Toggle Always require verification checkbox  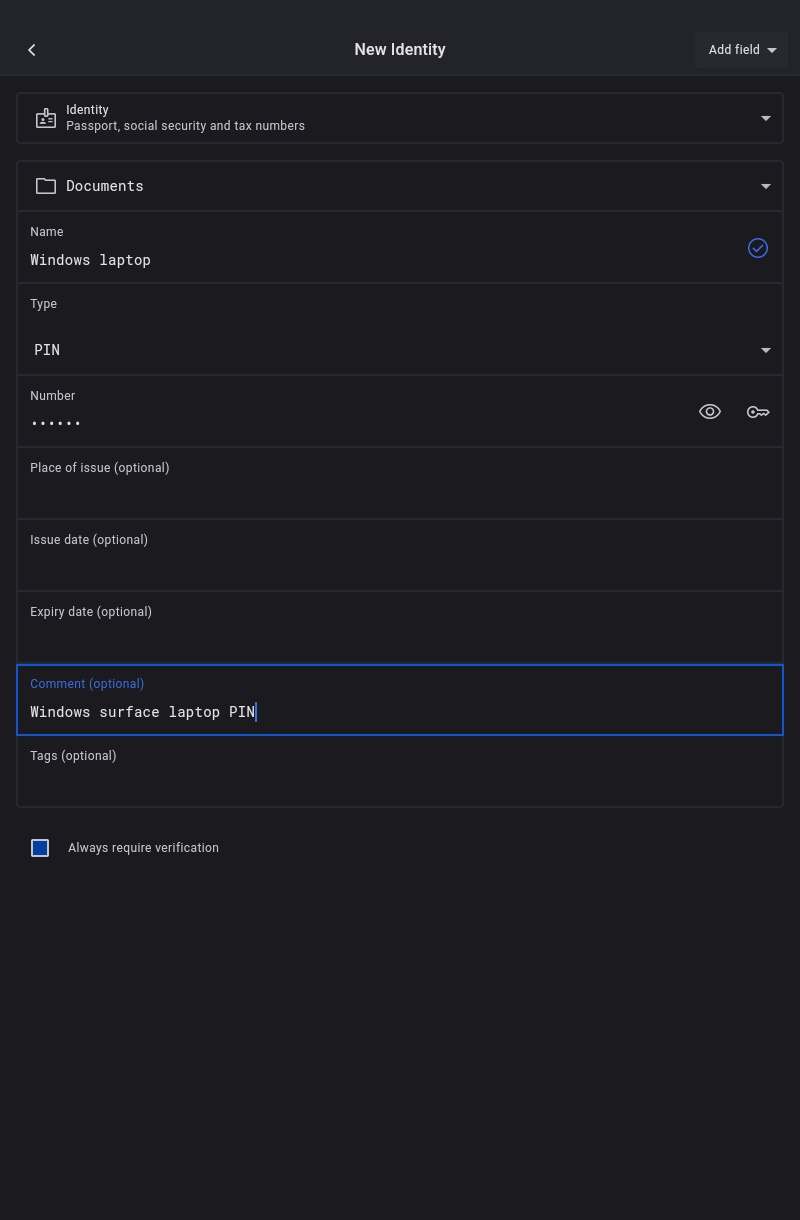[x=40, y=848]
